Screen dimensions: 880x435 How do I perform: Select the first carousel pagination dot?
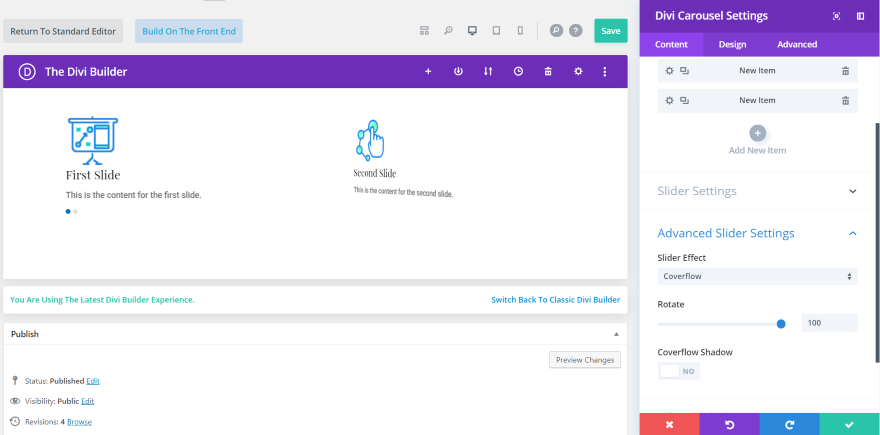(x=68, y=212)
